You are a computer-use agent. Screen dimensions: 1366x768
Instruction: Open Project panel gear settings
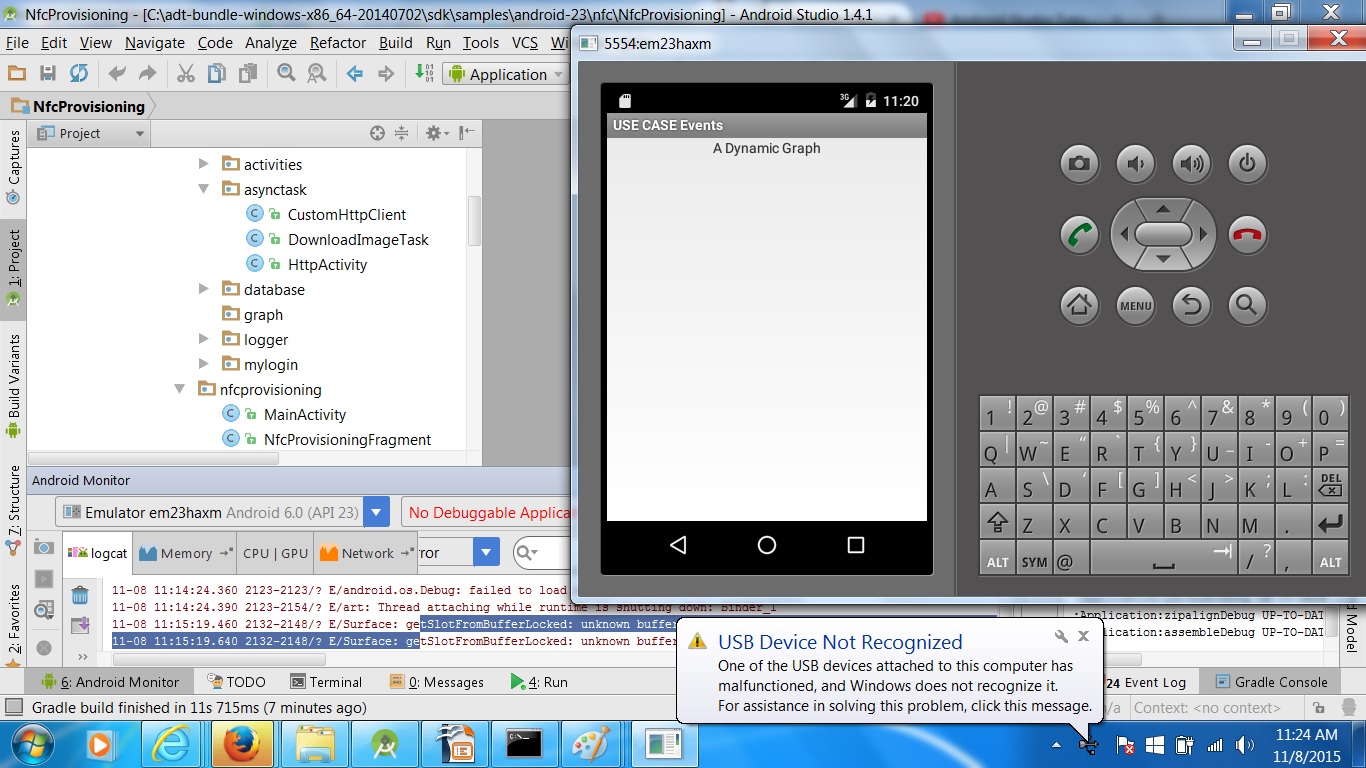(434, 133)
